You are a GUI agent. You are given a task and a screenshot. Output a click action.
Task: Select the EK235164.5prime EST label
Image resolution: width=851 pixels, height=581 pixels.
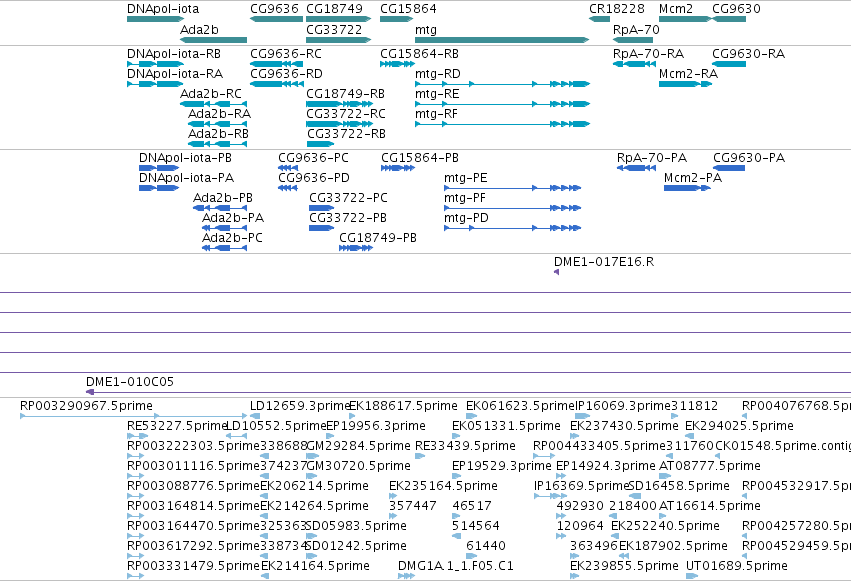tap(443, 486)
